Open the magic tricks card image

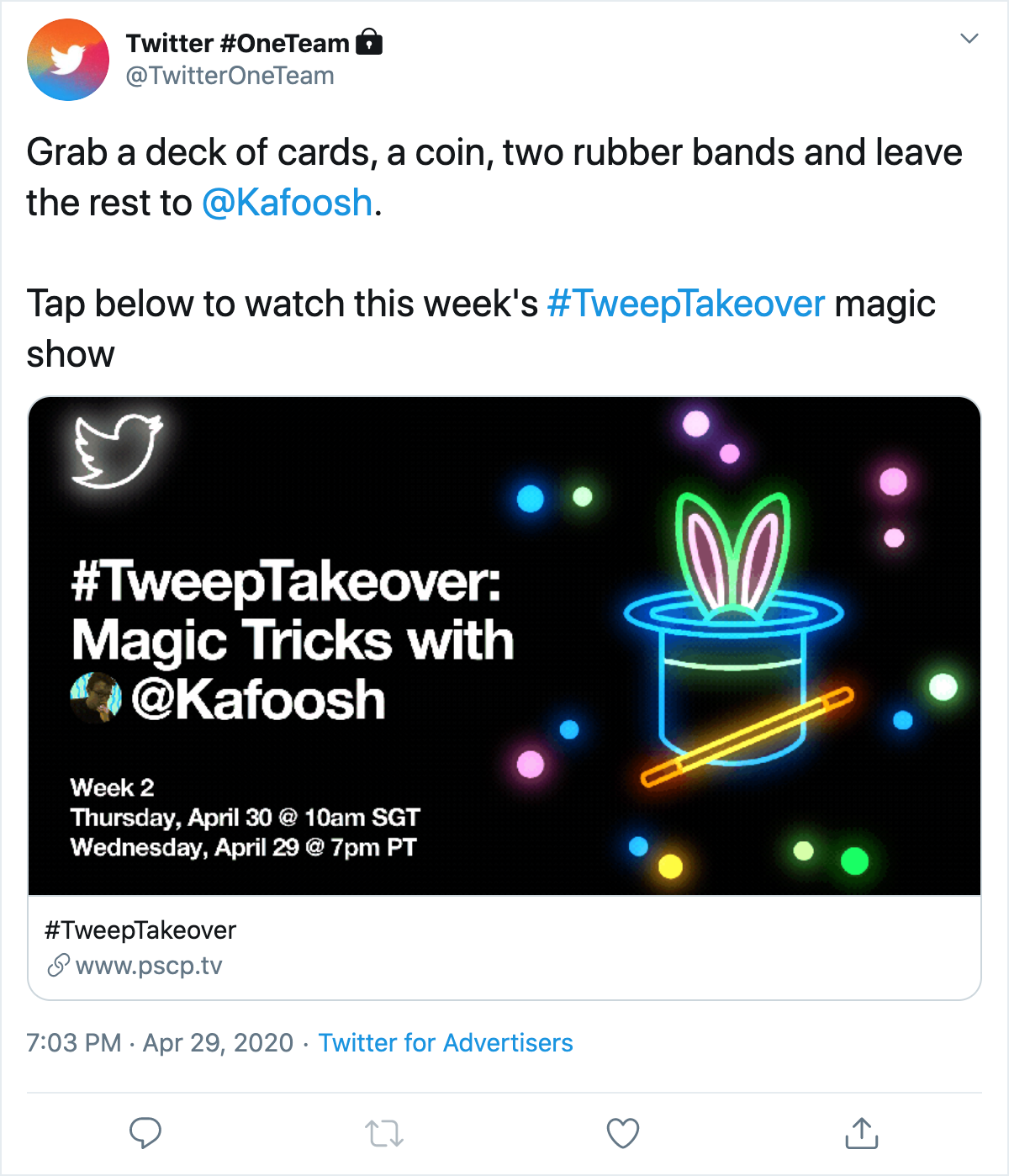click(504, 646)
